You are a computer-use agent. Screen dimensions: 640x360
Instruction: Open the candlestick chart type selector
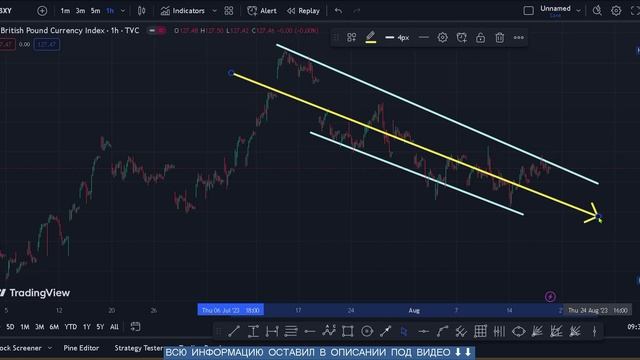click(x=141, y=11)
